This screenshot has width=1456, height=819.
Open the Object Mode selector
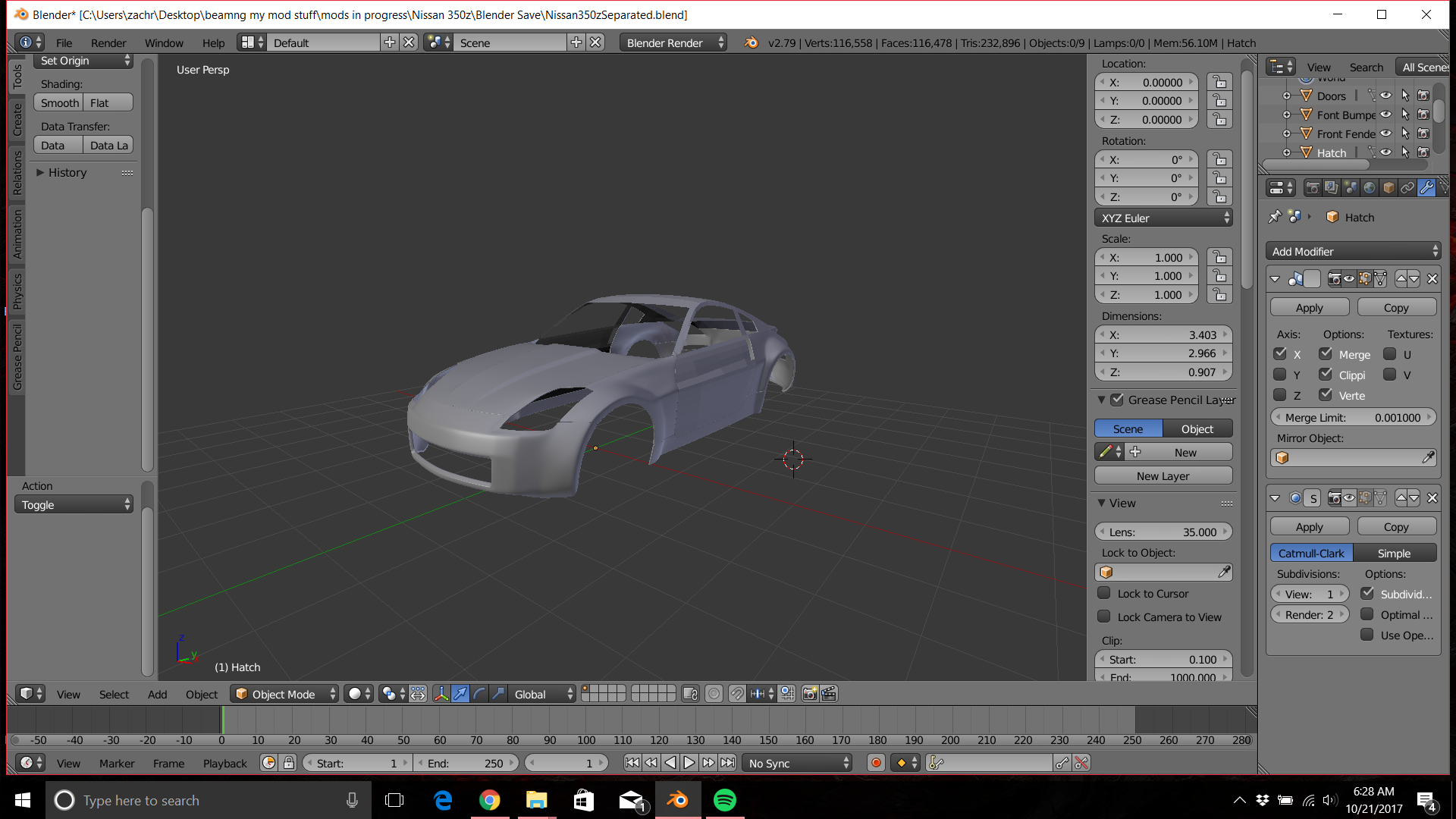click(284, 694)
